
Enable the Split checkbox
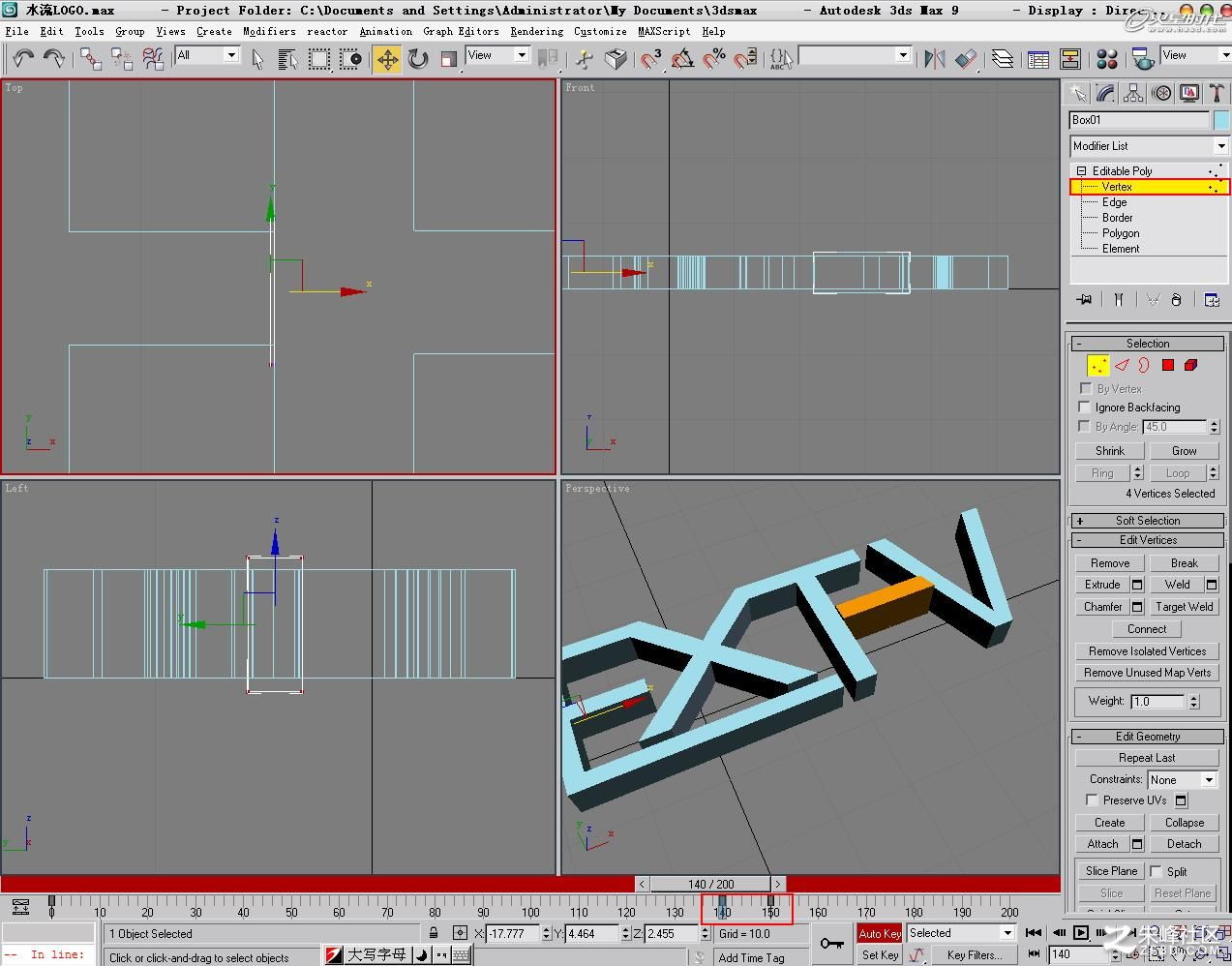tap(1157, 871)
